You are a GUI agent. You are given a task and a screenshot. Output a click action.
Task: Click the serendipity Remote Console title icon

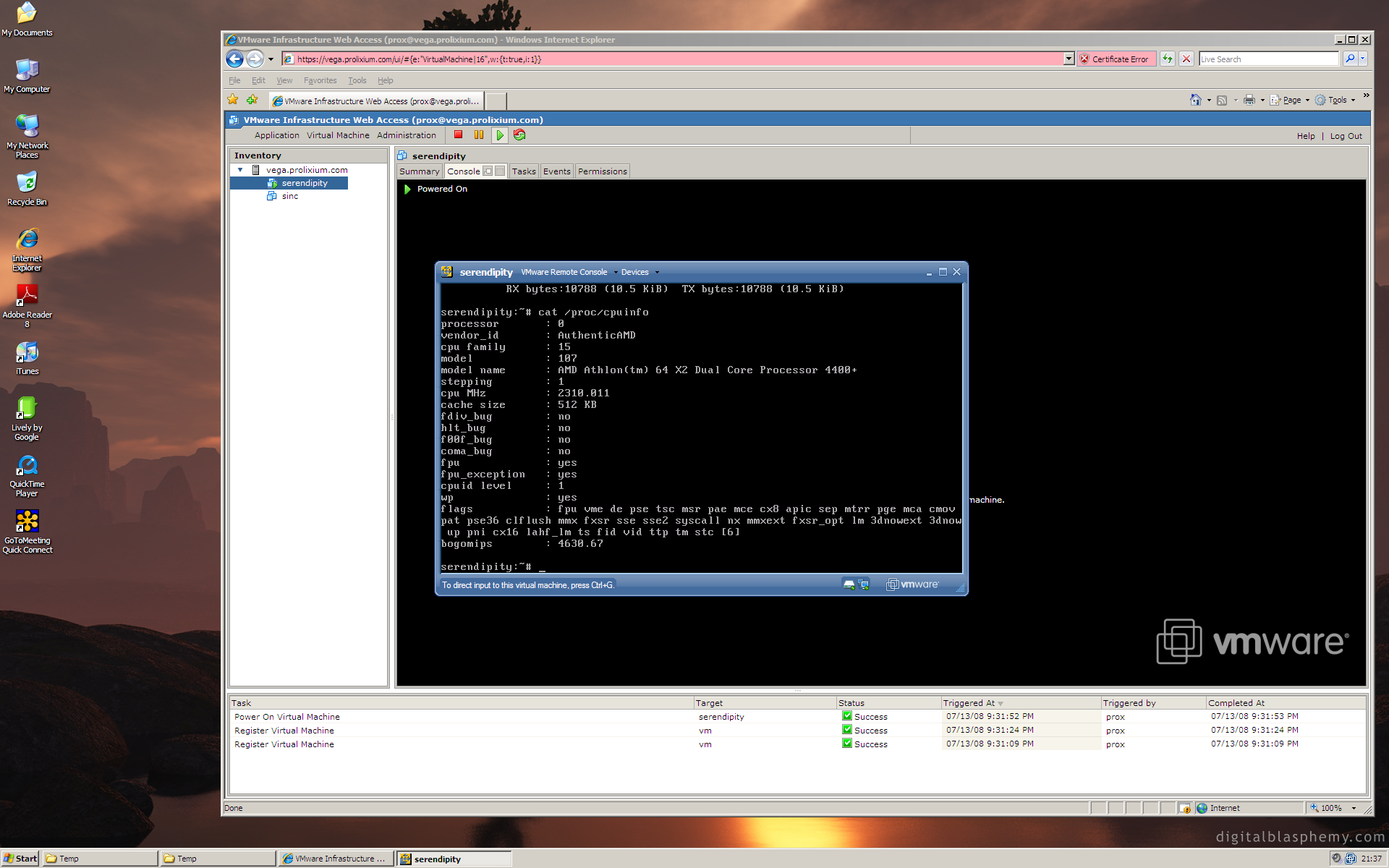(446, 272)
